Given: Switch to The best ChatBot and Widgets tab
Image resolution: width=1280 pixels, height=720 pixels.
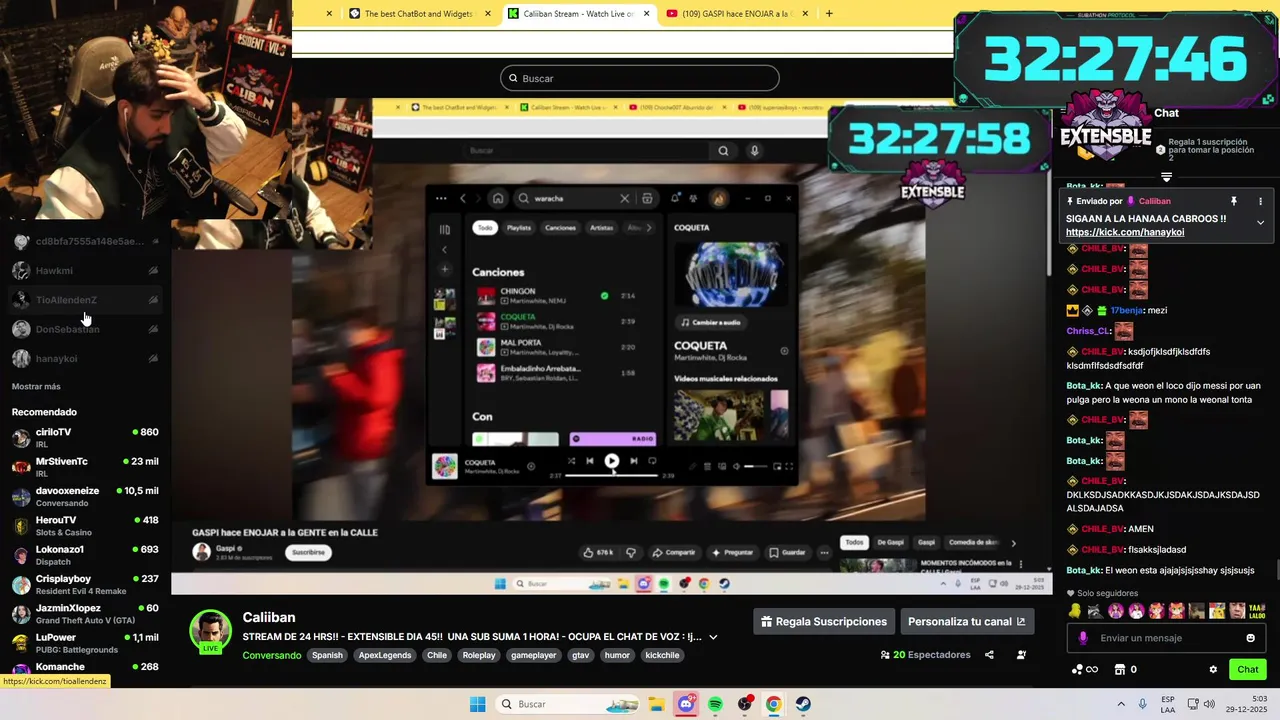Looking at the screenshot, I should [419, 14].
